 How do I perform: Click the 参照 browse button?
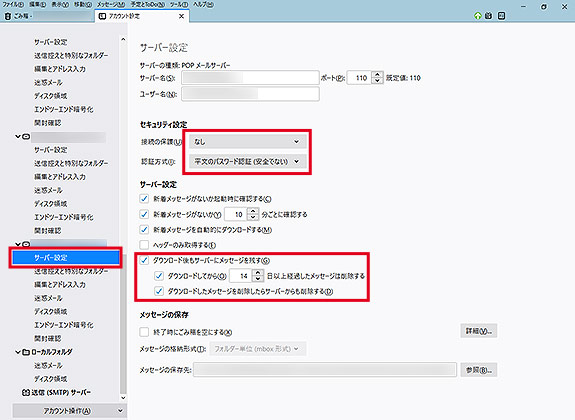coord(479,370)
